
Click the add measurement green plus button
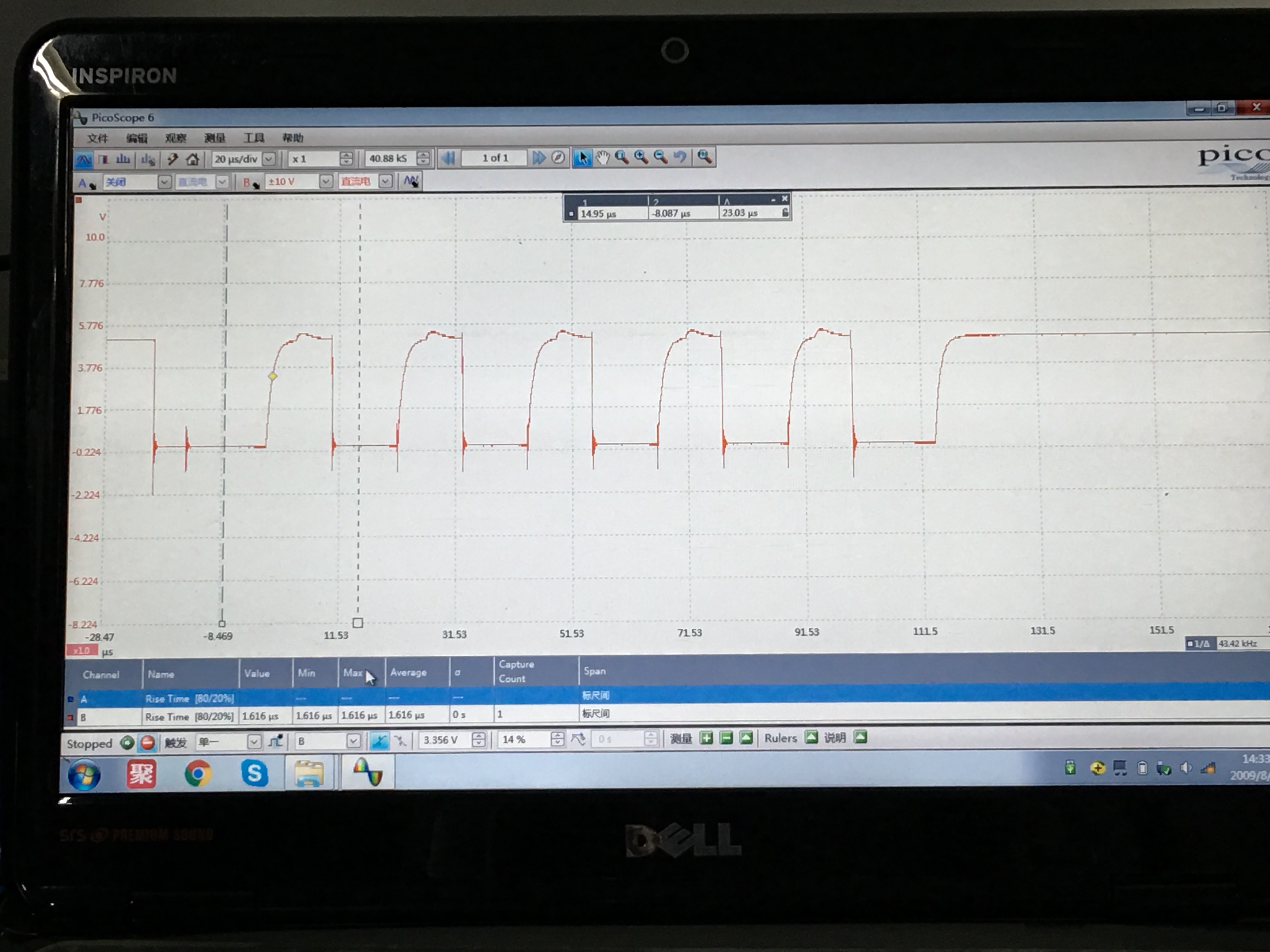(x=706, y=738)
